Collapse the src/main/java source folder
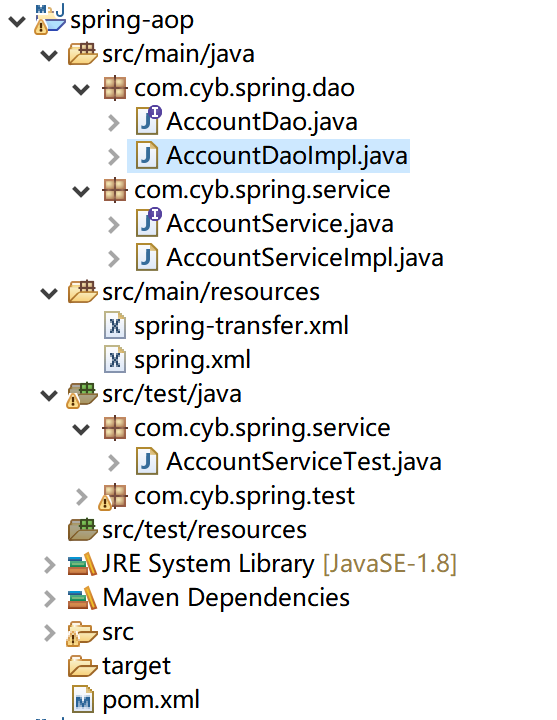The height and width of the screenshot is (720, 557). pyautogui.click(x=49, y=55)
